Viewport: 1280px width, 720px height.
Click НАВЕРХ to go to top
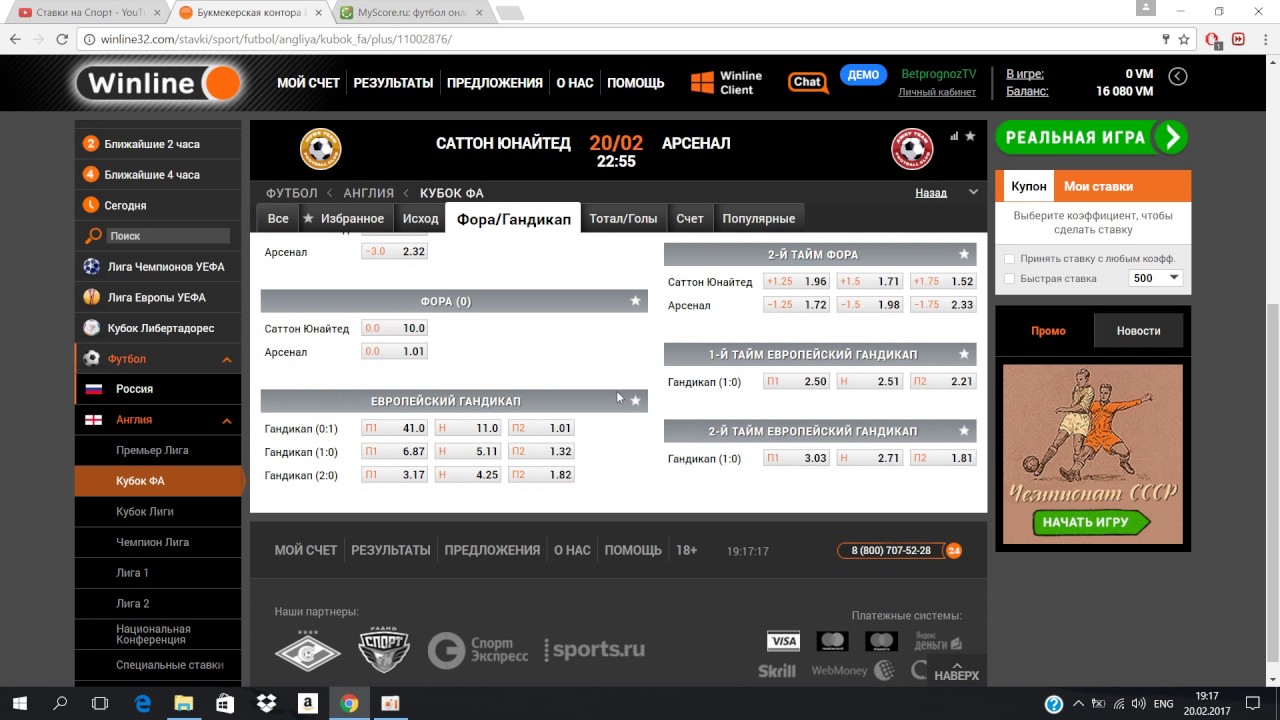(956, 671)
